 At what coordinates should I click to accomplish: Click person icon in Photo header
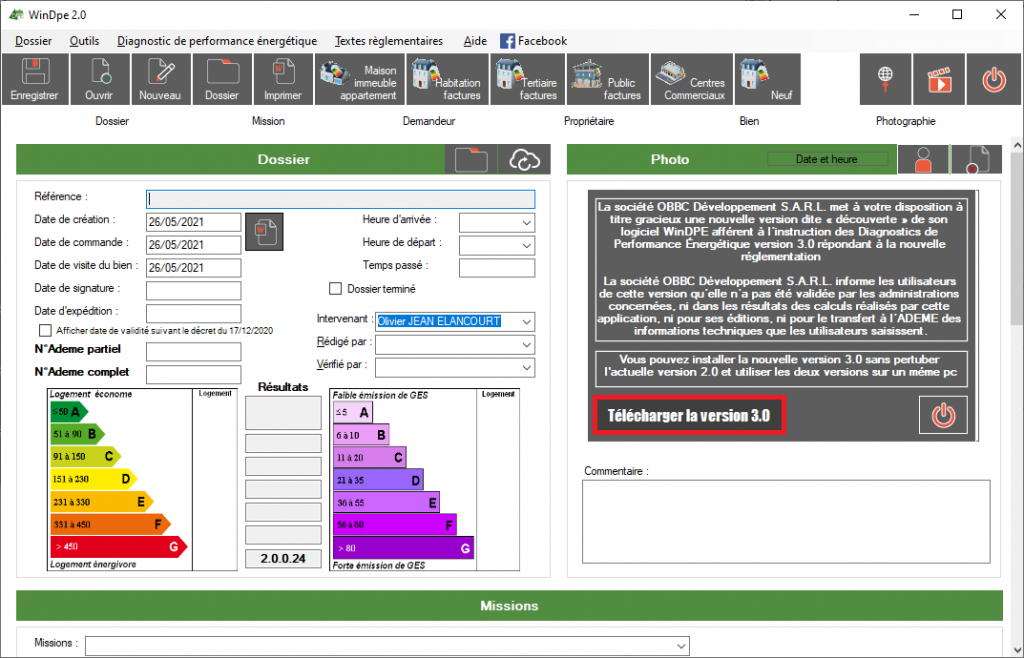point(923,159)
